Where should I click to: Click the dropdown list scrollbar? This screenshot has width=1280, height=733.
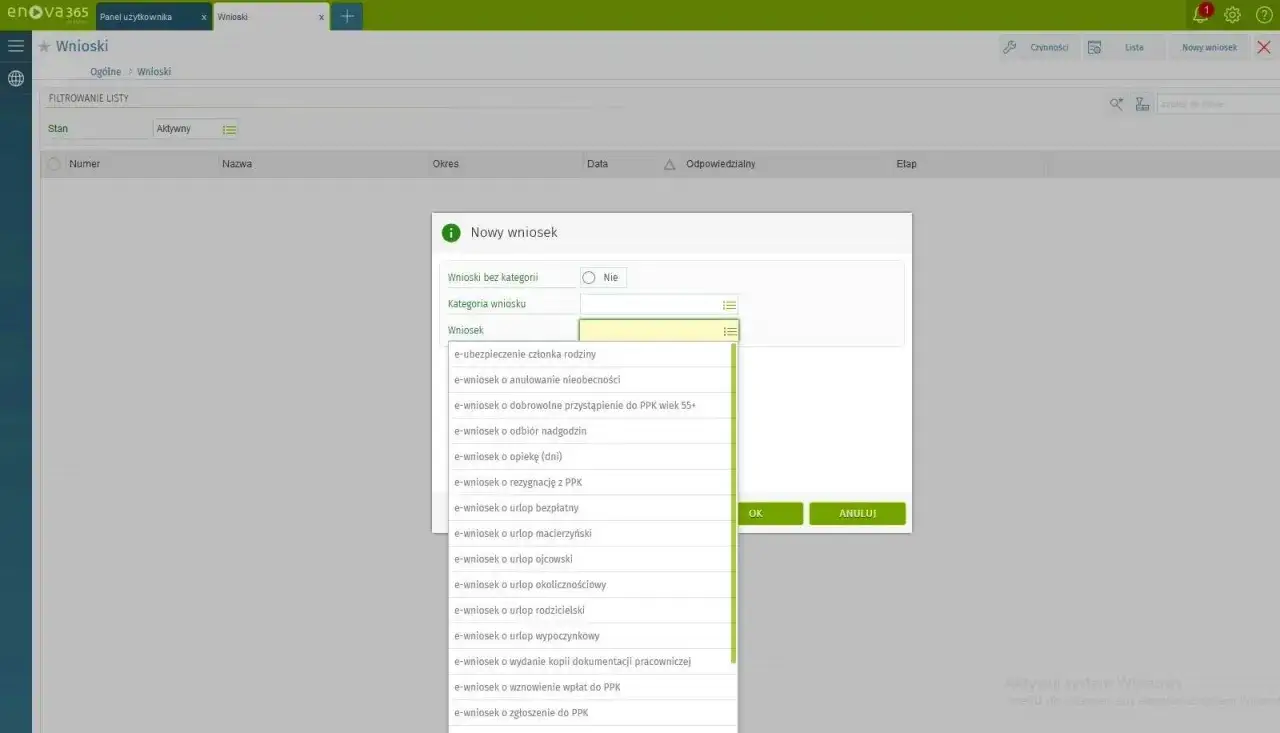(734, 503)
